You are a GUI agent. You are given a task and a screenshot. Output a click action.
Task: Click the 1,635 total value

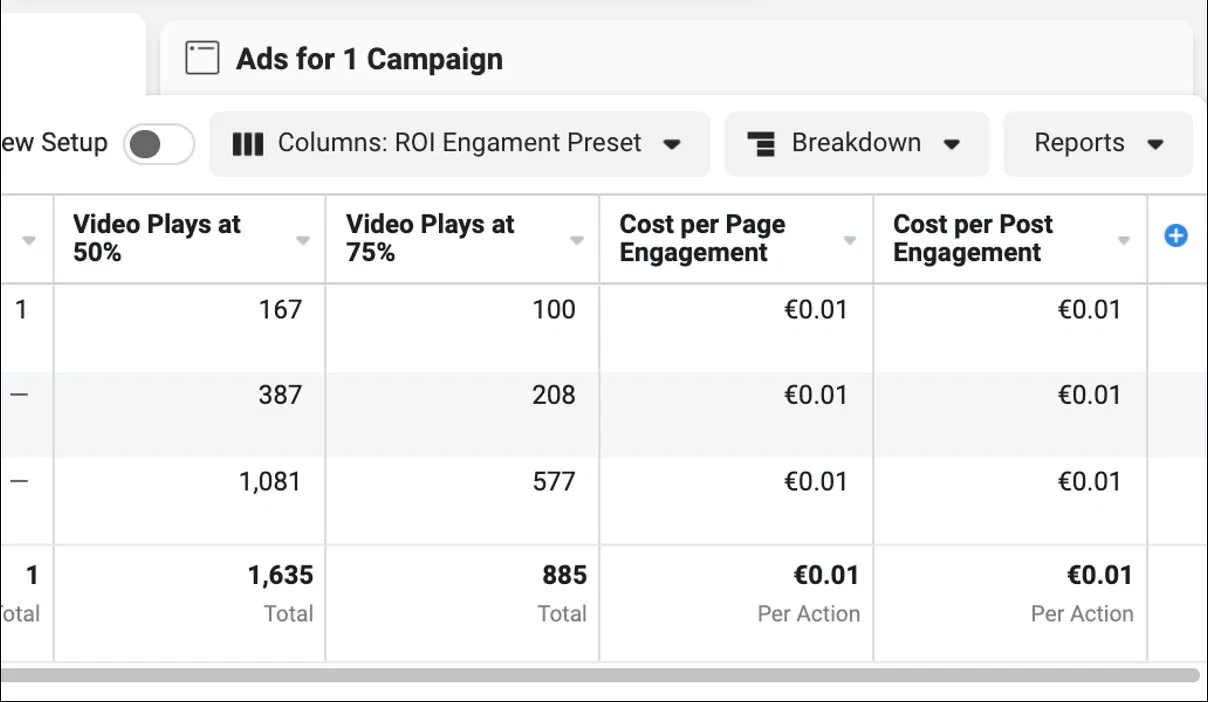tap(281, 576)
